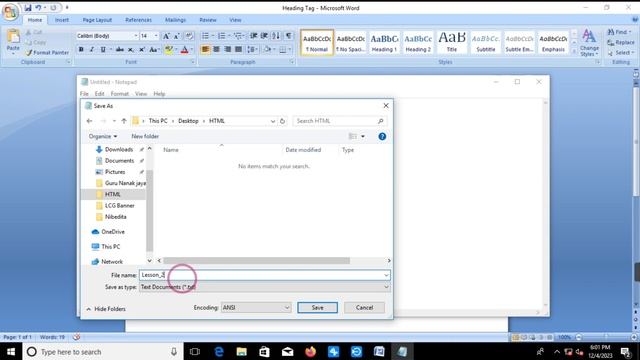Collapse folders with Hide Folders
Screen dimensions: 640x360
point(106,309)
